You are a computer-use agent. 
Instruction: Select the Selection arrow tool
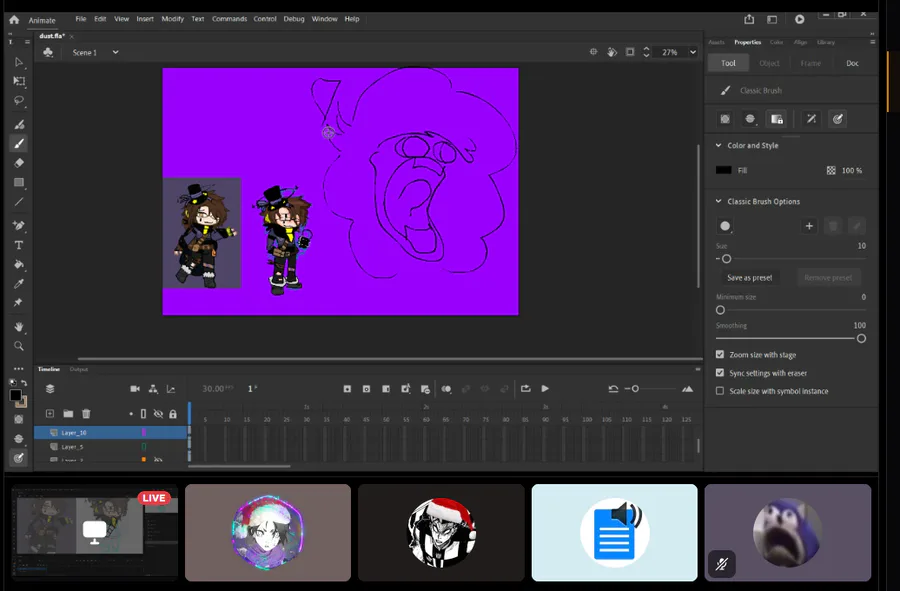click(18, 62)
